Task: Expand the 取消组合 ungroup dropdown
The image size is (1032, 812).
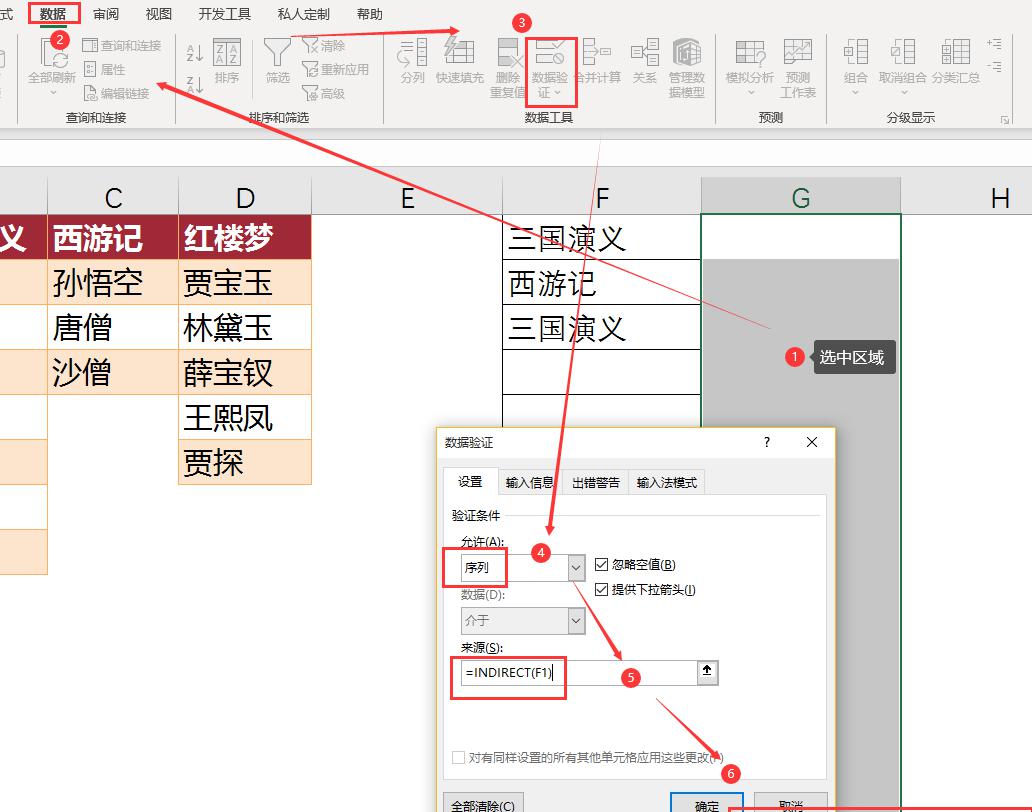Action: 904,92
